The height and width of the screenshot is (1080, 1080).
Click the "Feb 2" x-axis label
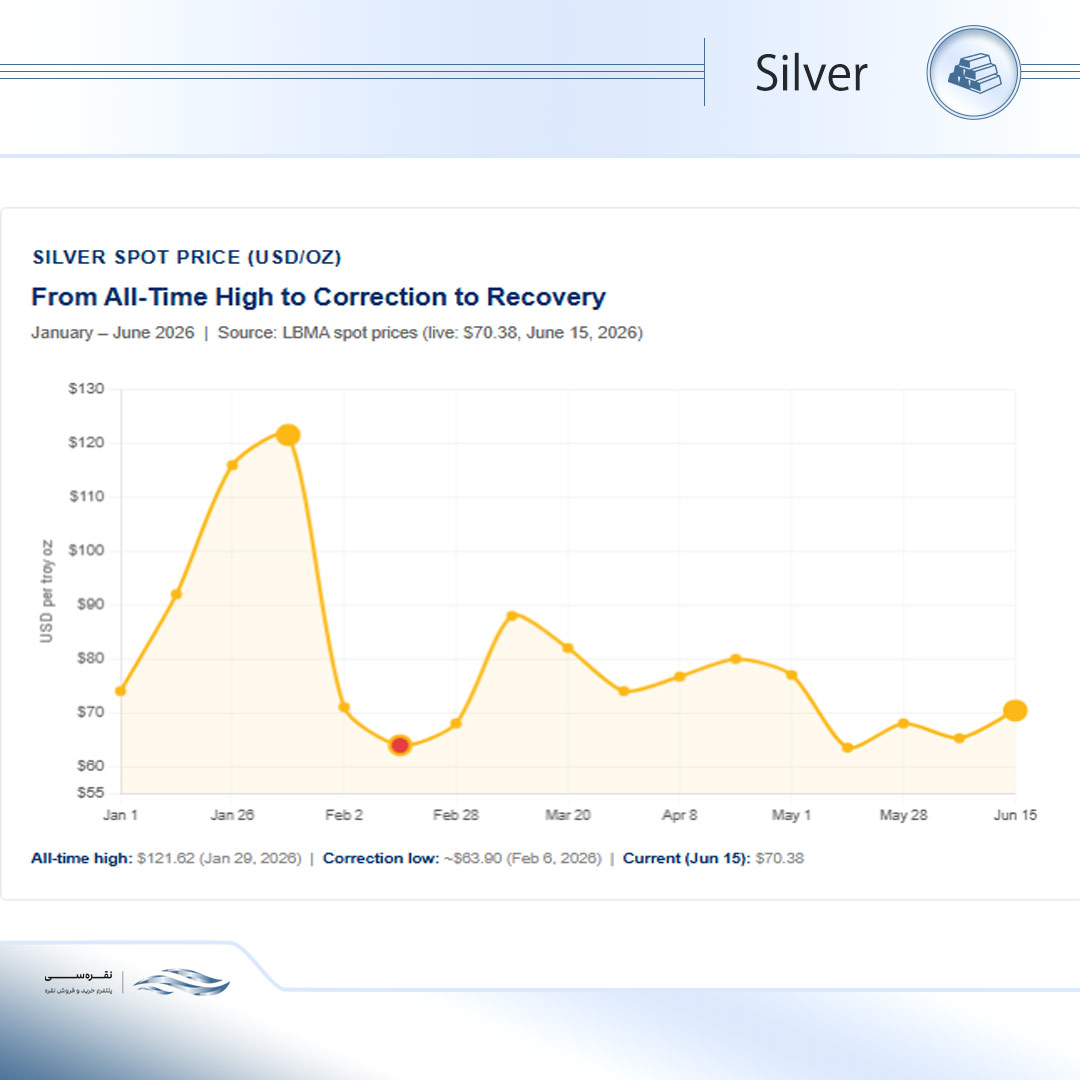tap(344, 815)
